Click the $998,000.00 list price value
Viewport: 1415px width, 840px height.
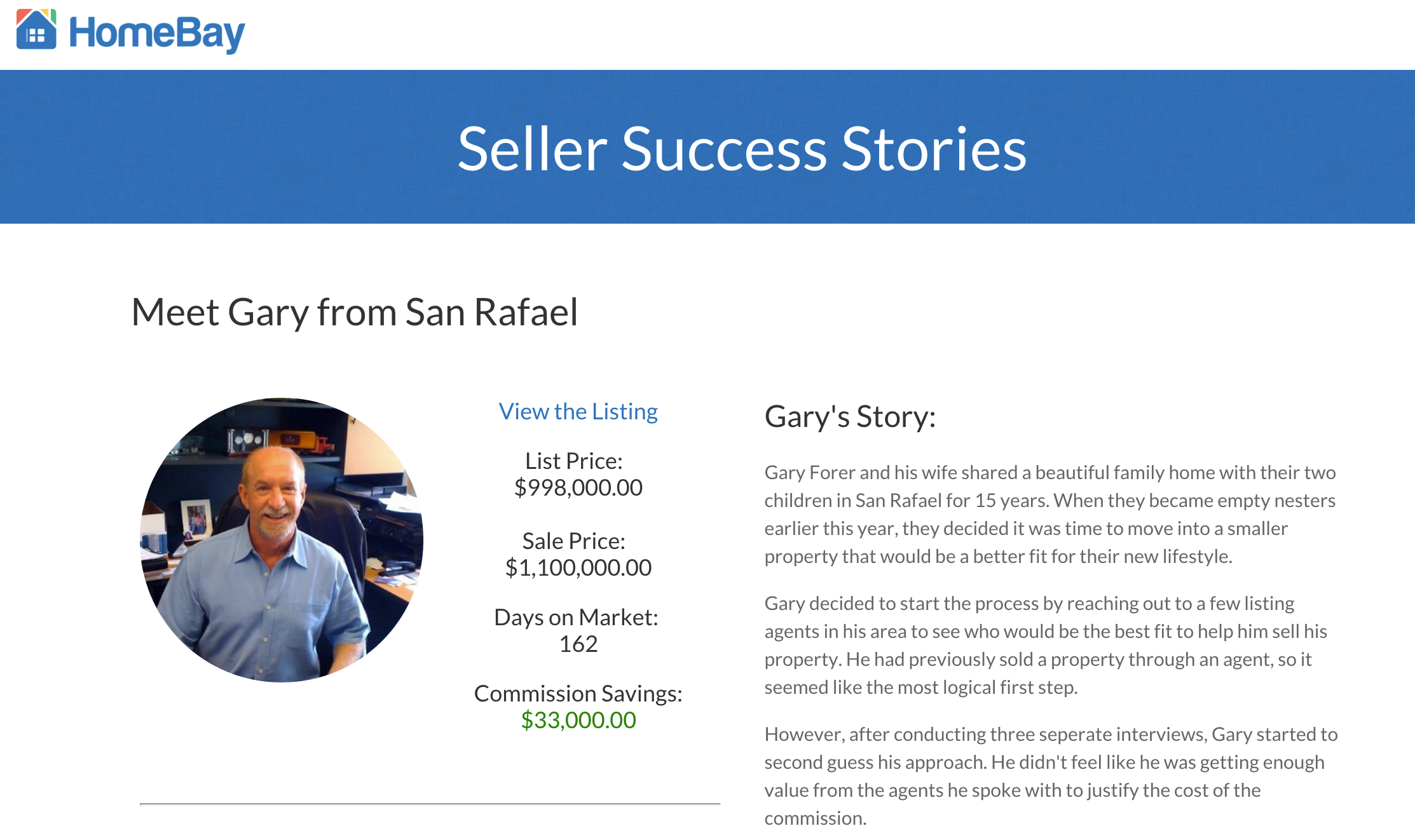(x=578, y=487)
